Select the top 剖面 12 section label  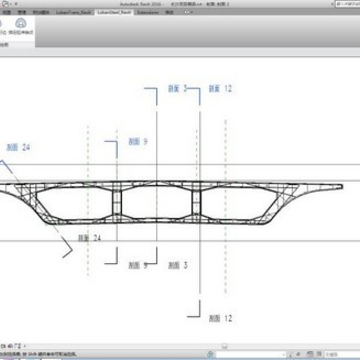point(220,89)
